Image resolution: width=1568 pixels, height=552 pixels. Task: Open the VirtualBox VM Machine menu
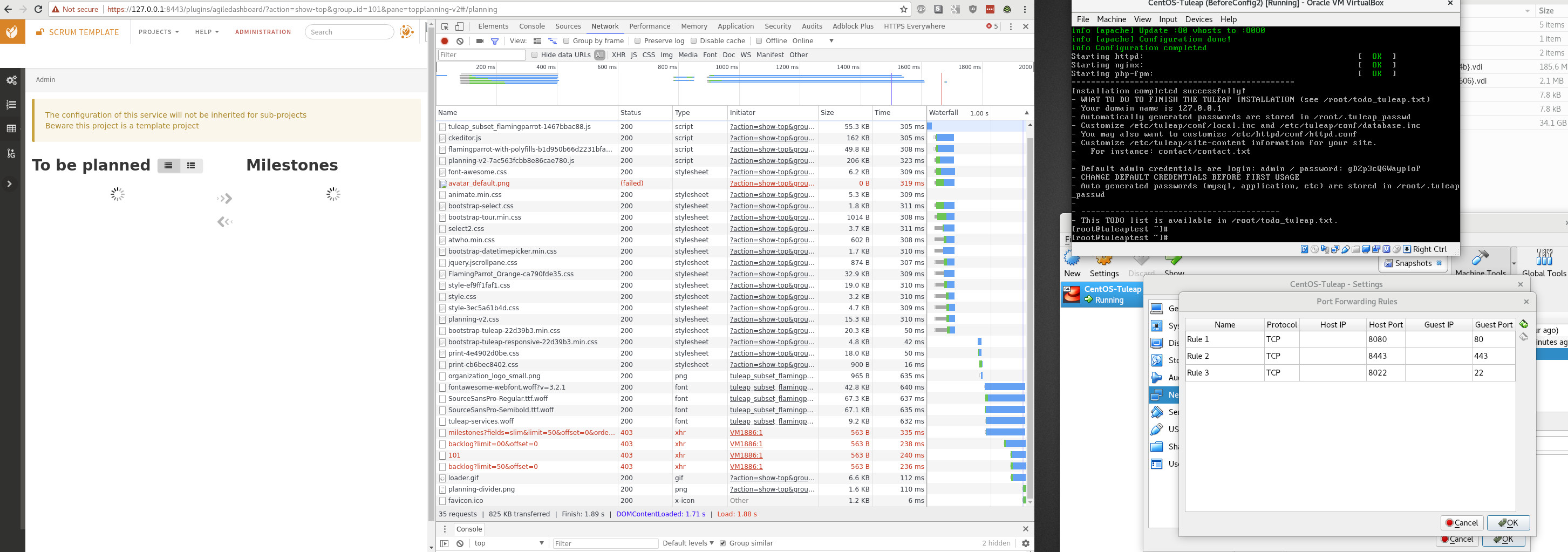[1112, 19]
